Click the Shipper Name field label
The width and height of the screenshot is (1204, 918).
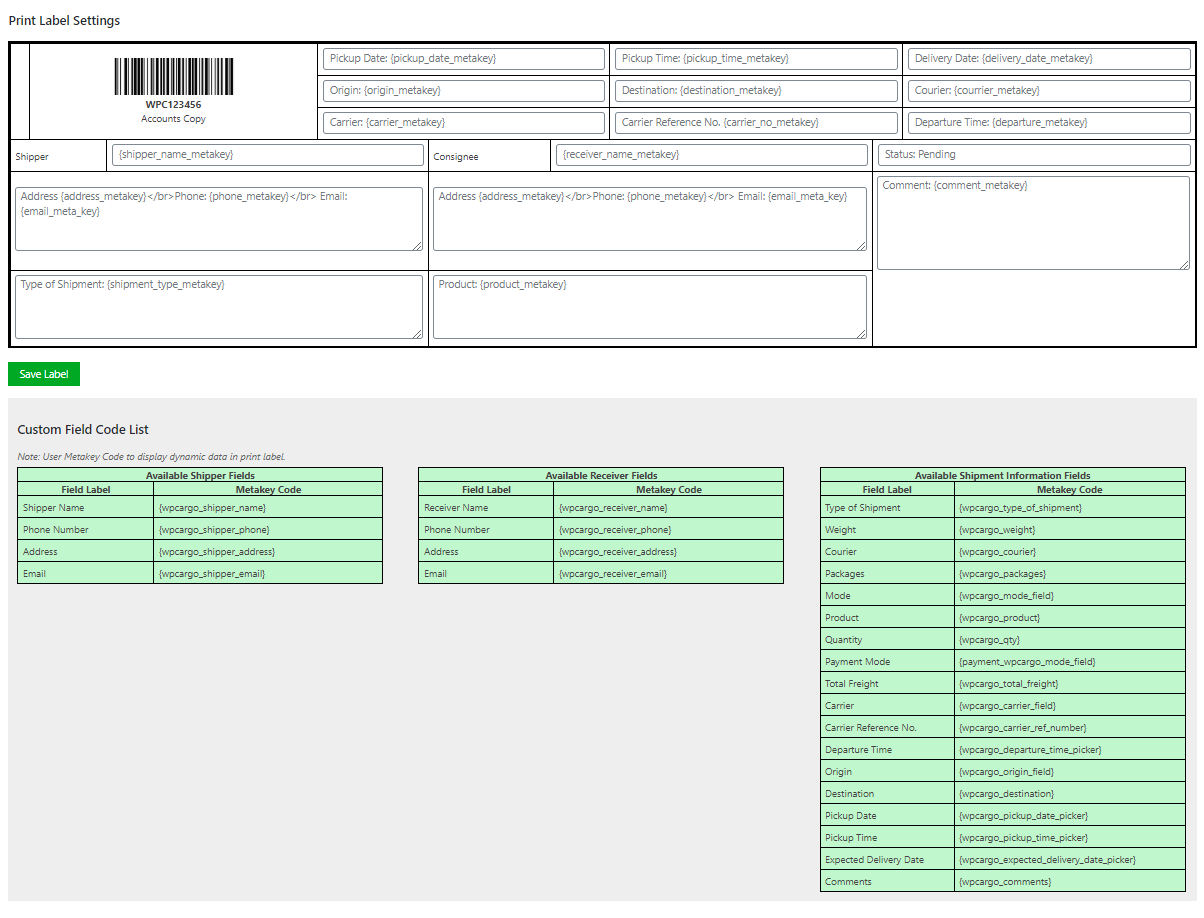pos(54,508)
